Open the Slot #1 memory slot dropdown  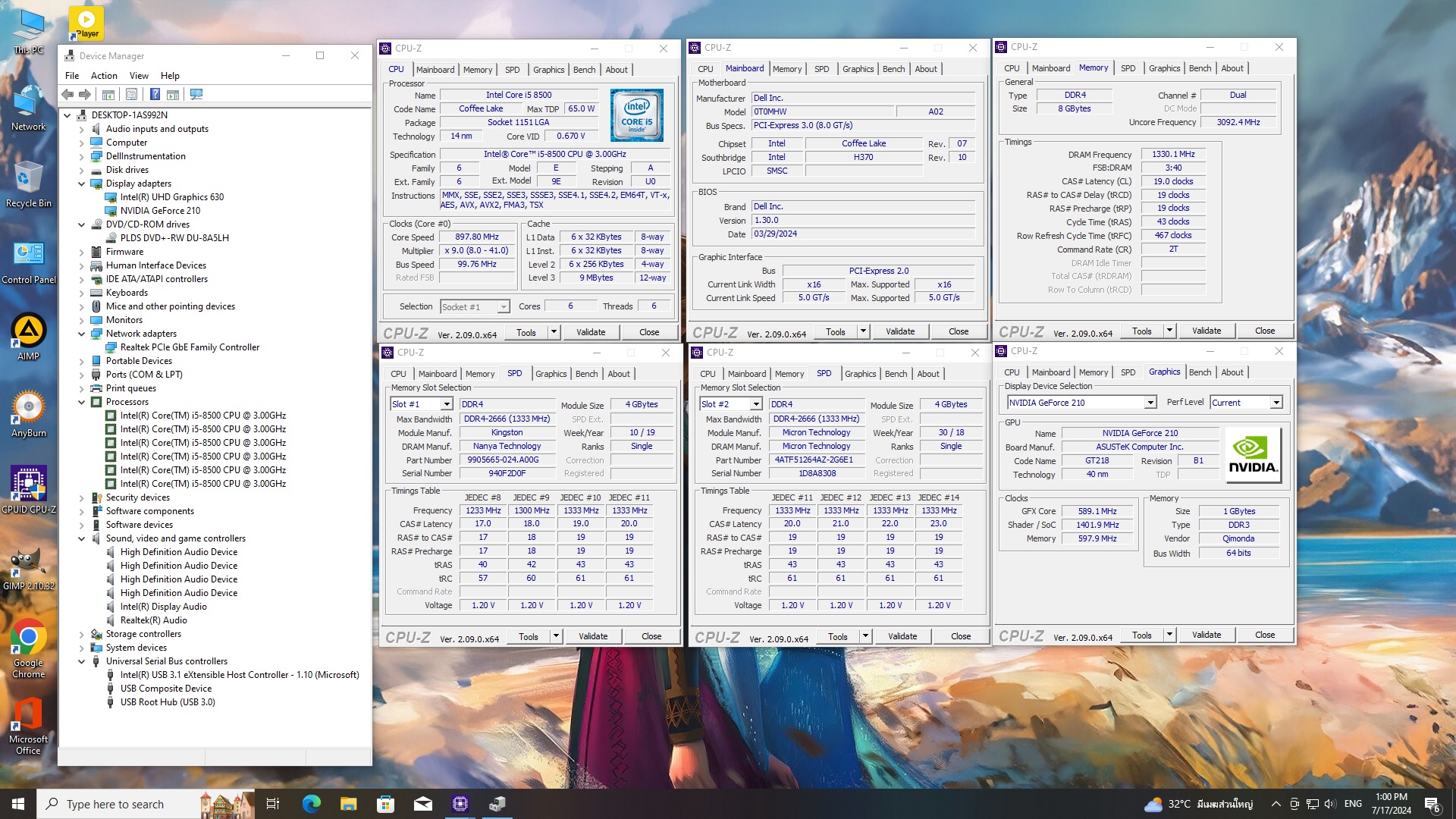pyautogui.click(x=422, y=404)
